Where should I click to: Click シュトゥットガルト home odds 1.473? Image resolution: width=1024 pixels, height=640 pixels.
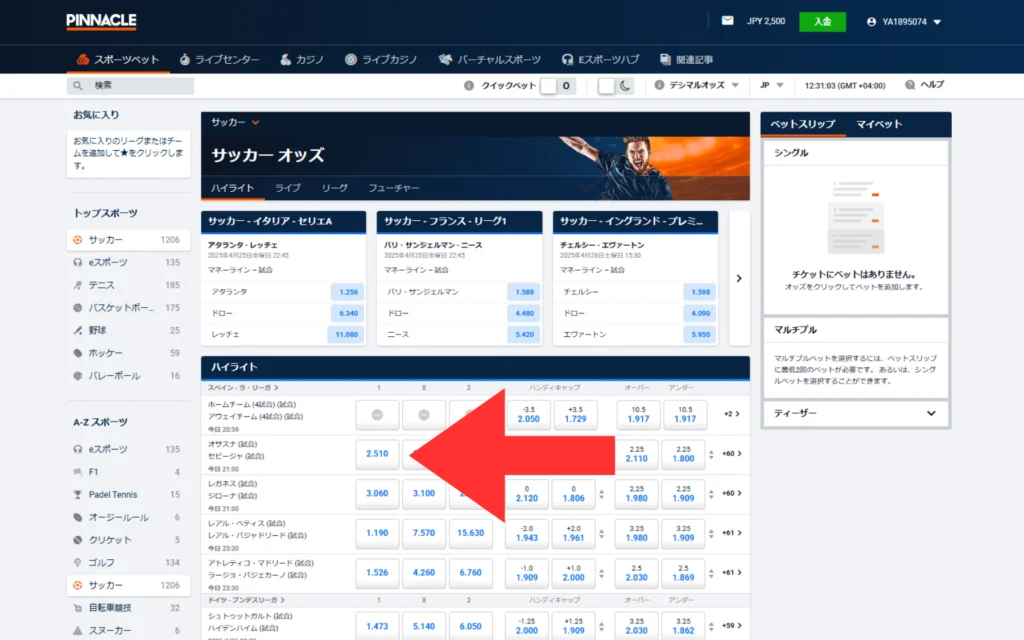coord(377,626)
